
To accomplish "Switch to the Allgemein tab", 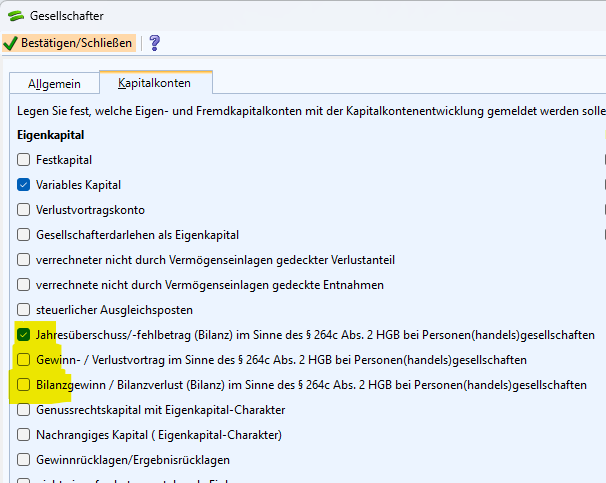I will click(x=54, y=84).
